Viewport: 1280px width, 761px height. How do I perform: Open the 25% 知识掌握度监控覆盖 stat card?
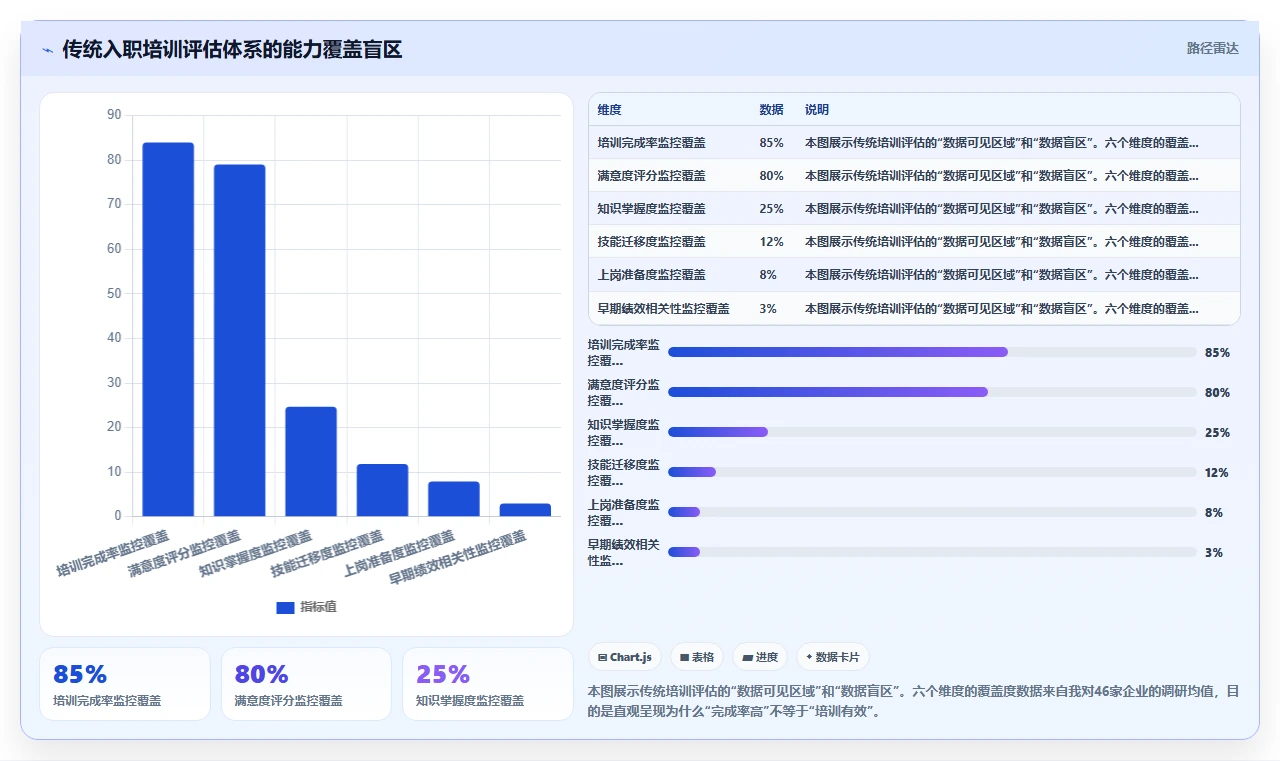click(488, 684)
